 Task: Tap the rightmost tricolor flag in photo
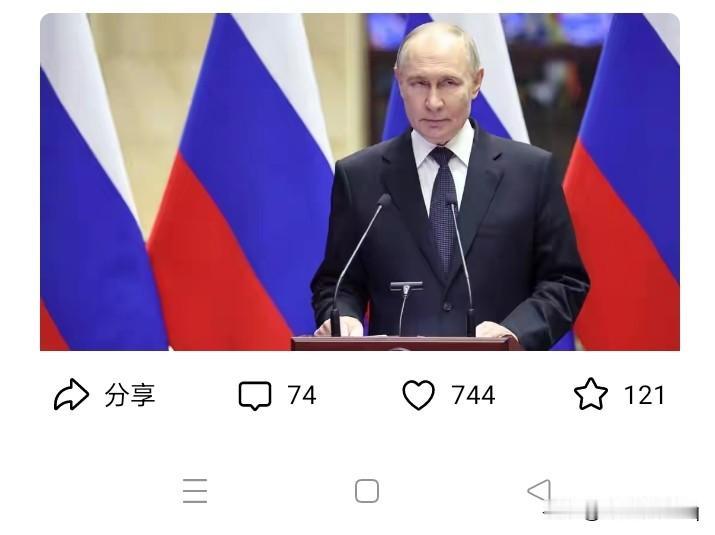point(625,182)
